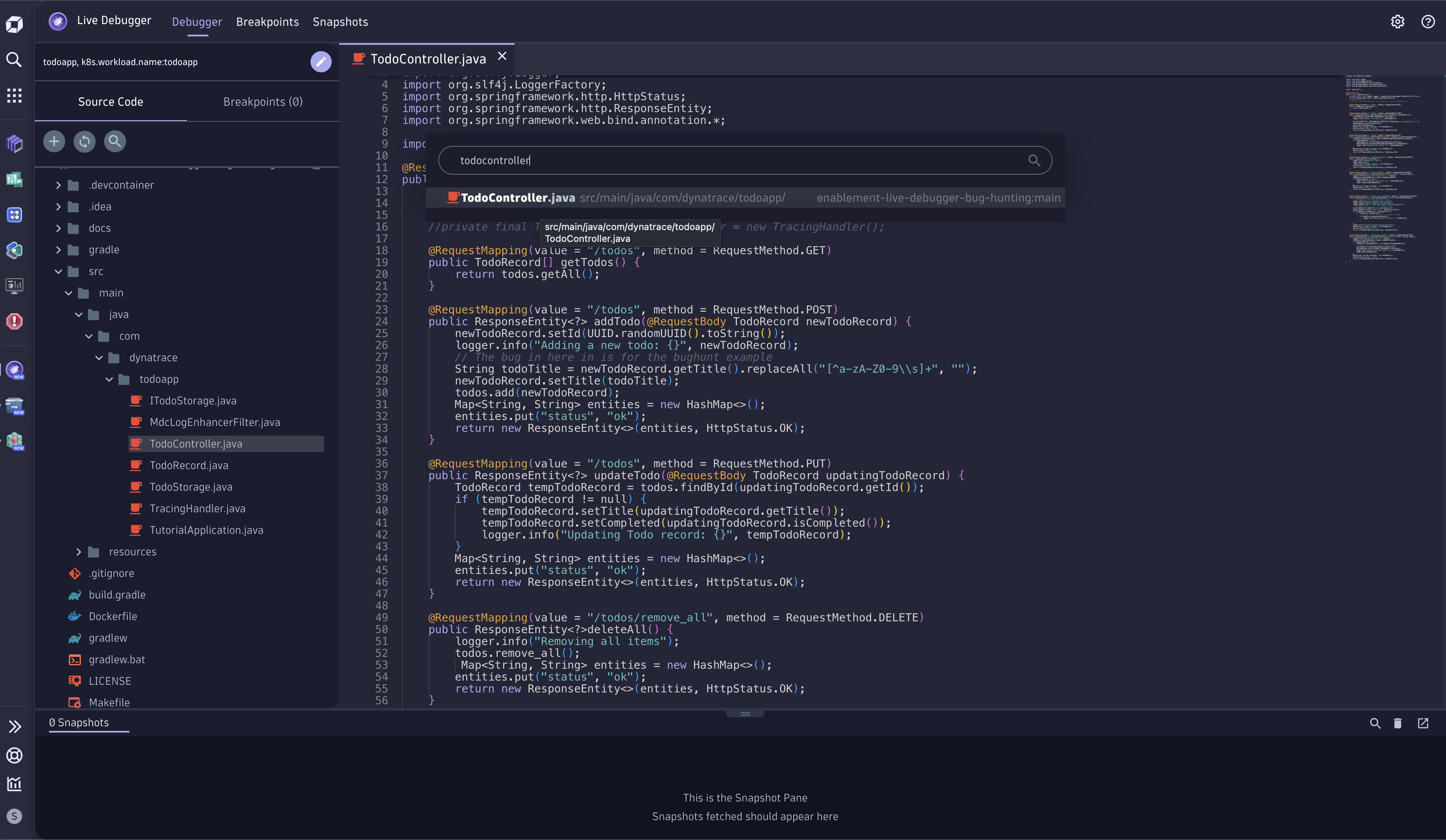Open settings gear in top right
The height and width of the screenshot is (840, 1446).
(1397, 22)
